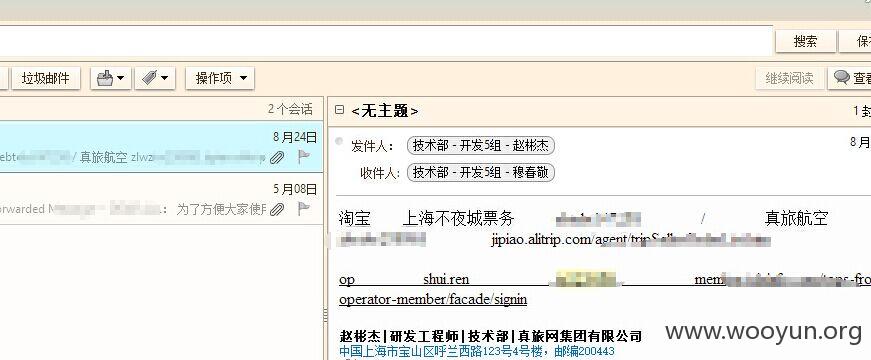Click the shui.ren text in message
The height and width of the screenshot is (360, 871).
coord(446,279)
